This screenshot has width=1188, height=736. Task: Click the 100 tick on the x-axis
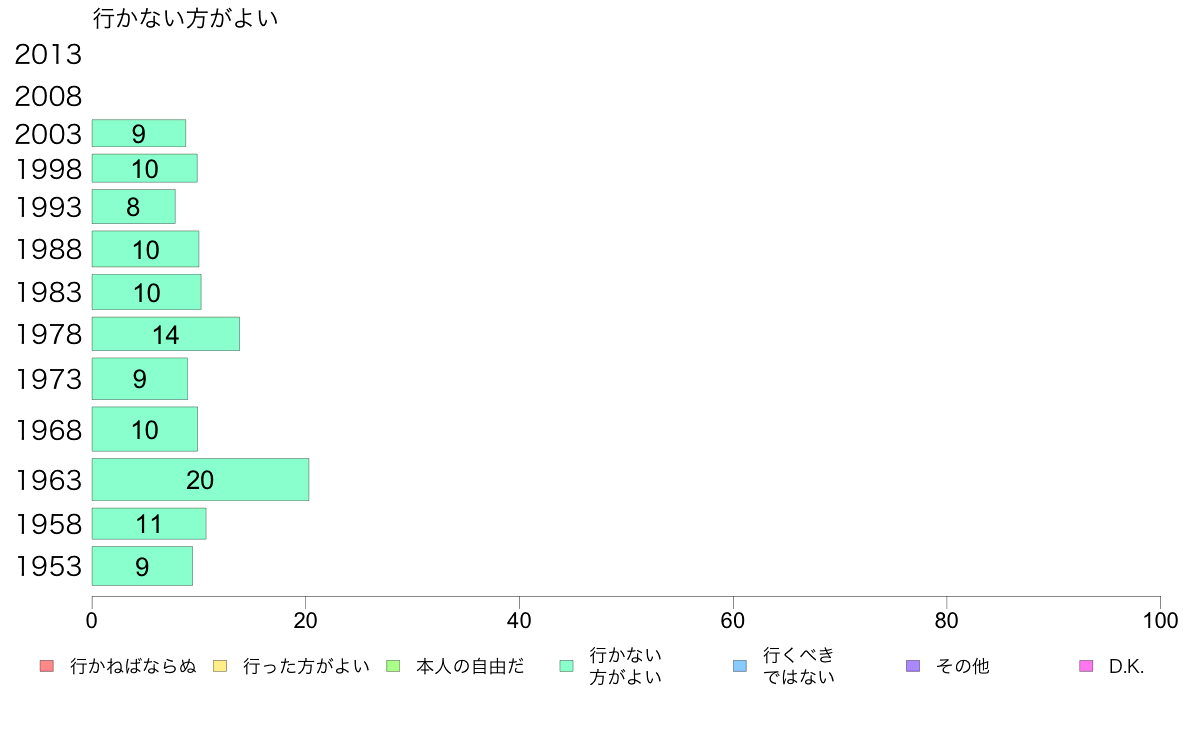click(x=1160, y=621)
